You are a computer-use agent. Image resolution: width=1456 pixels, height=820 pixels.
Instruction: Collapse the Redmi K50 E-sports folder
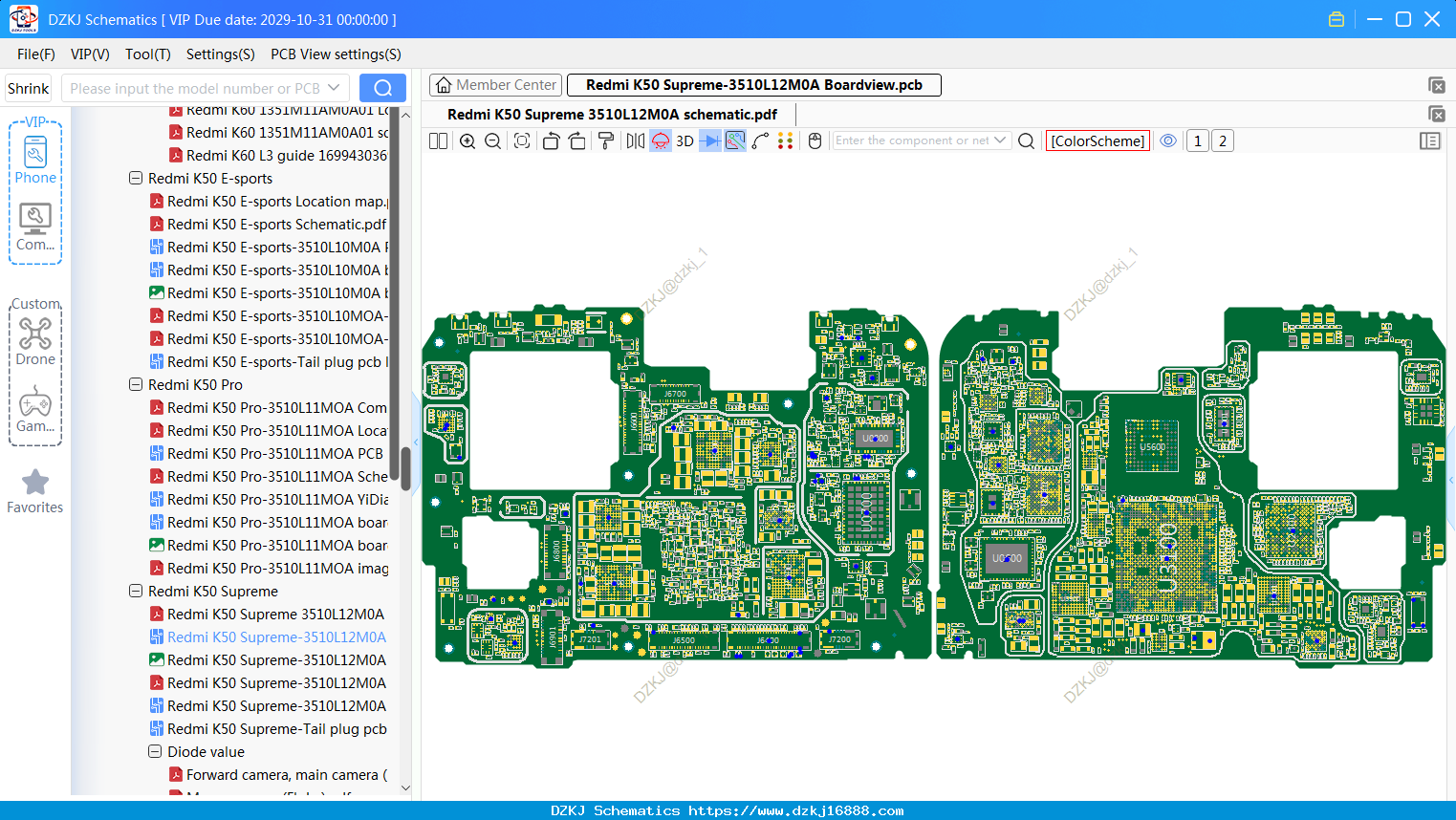coord(136,178)
